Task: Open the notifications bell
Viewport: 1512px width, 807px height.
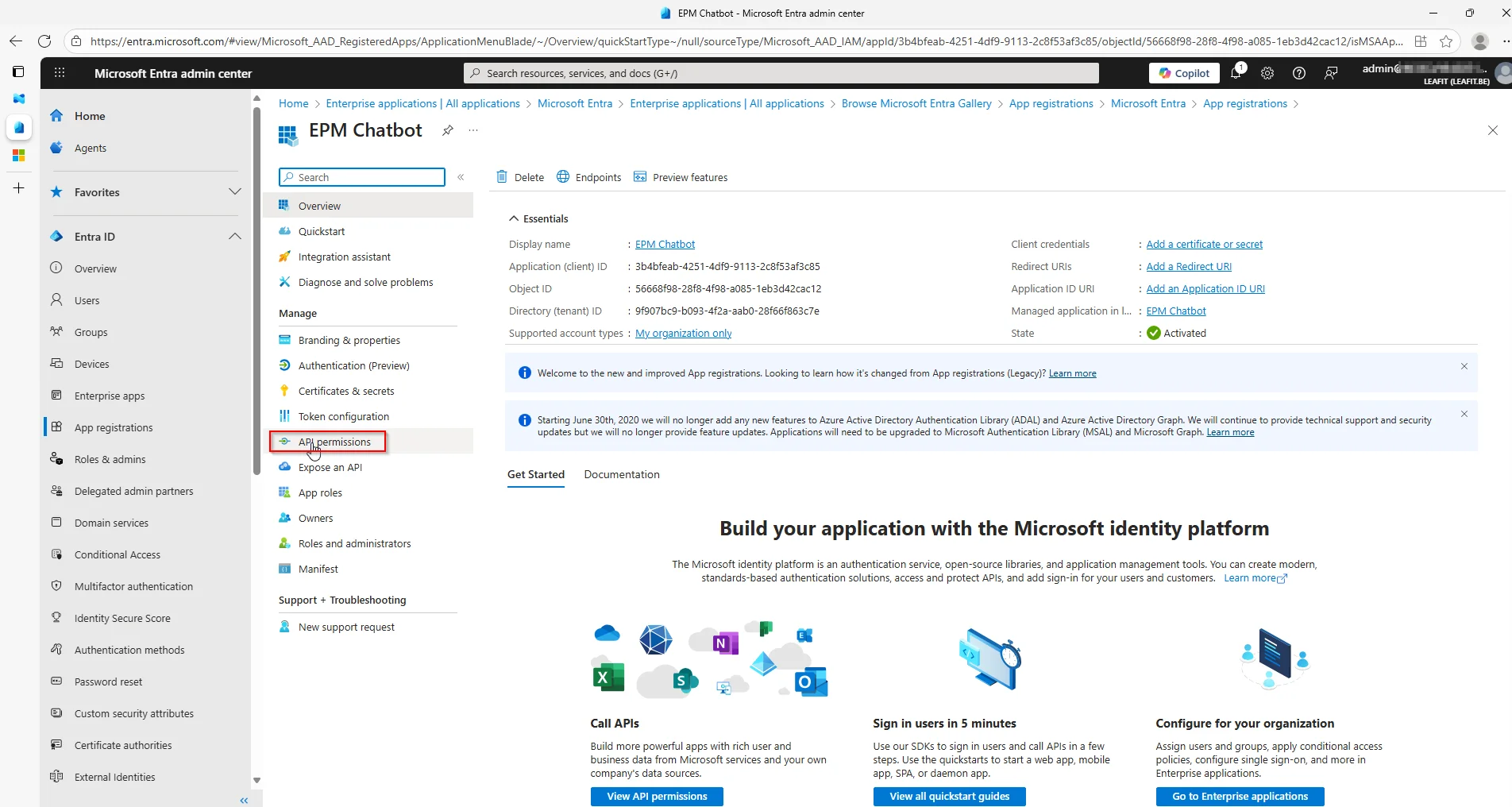Action: coord(1236,72)
